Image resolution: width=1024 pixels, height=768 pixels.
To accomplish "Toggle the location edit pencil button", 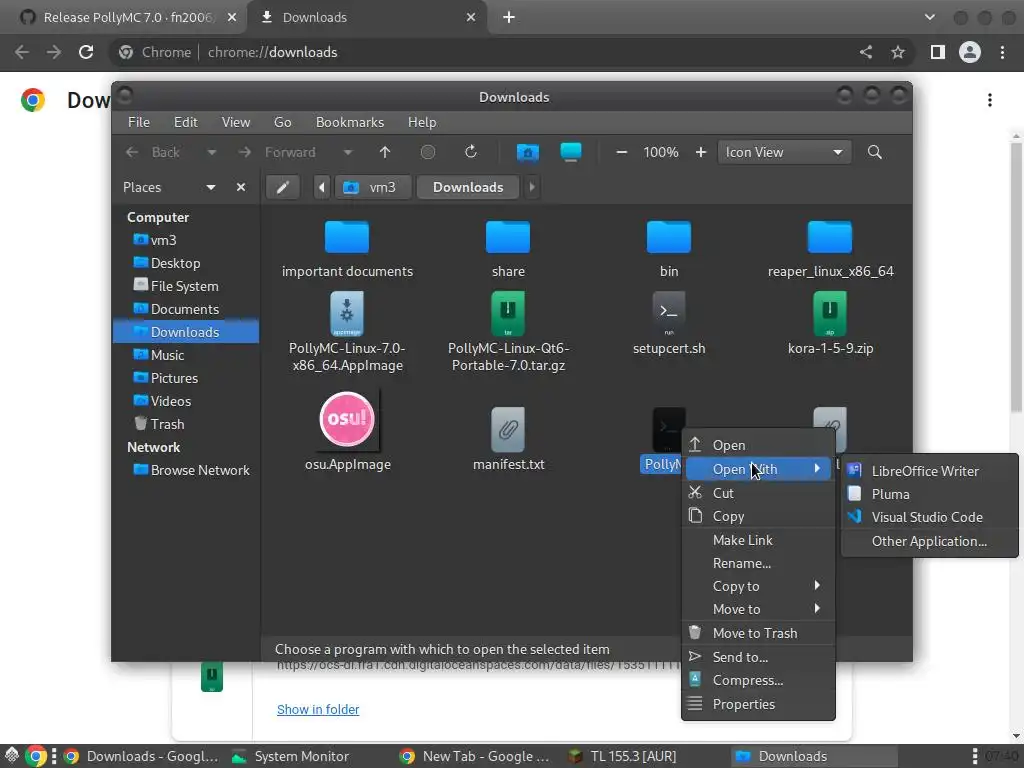I will click(282, 187).
